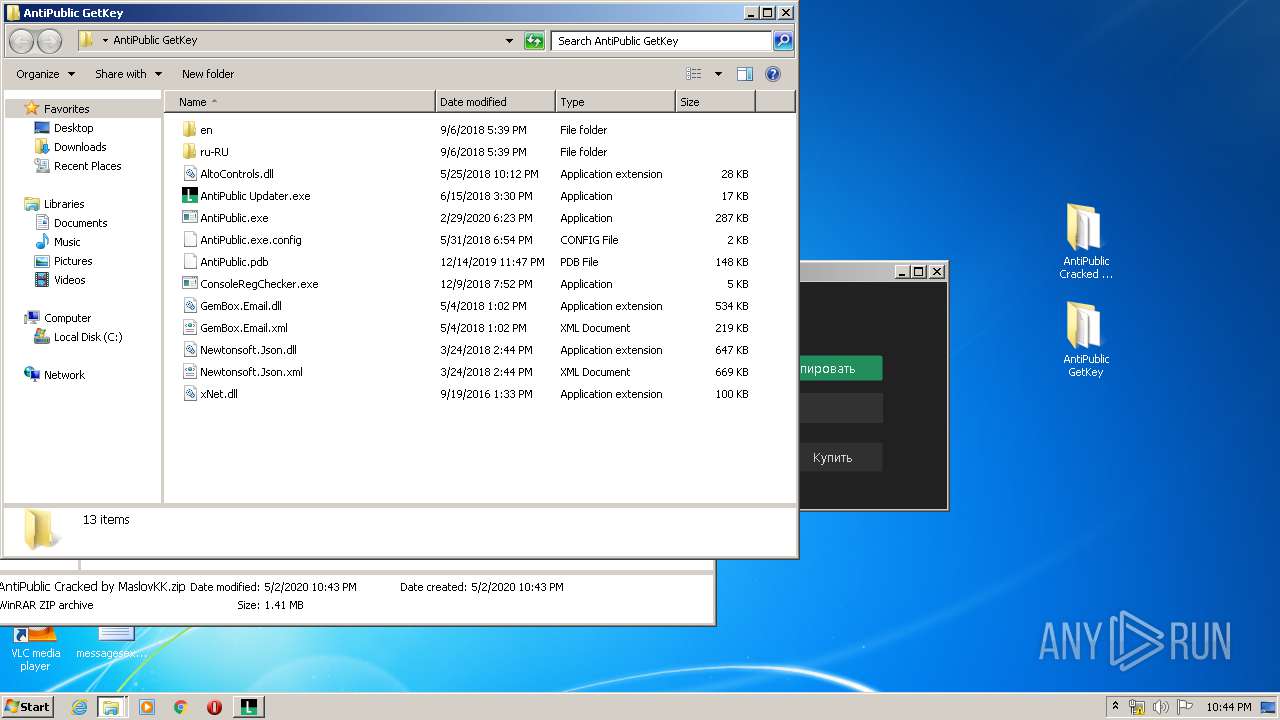Select Documents library in navigation pane
1280x720 pixels.
click(x=80, y=223)
